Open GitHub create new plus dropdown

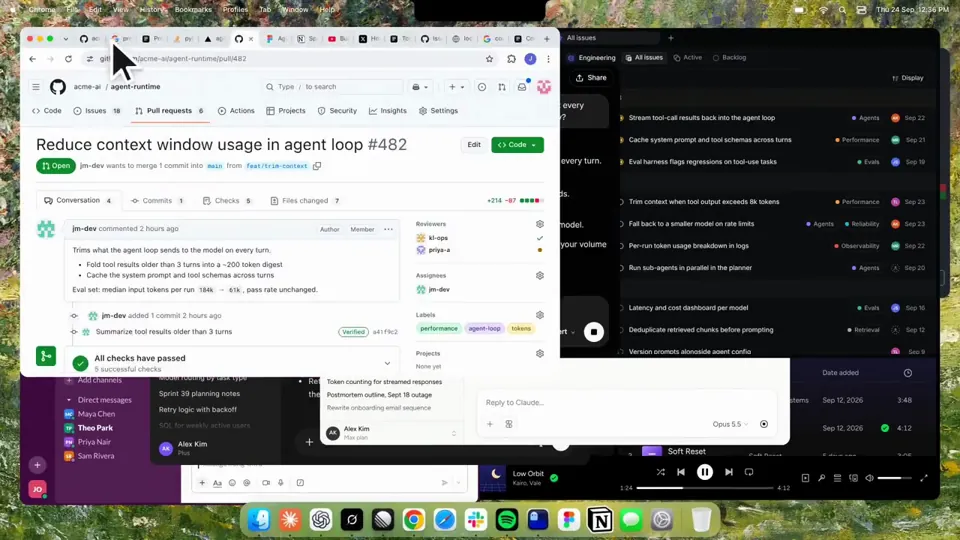point(457,87)
